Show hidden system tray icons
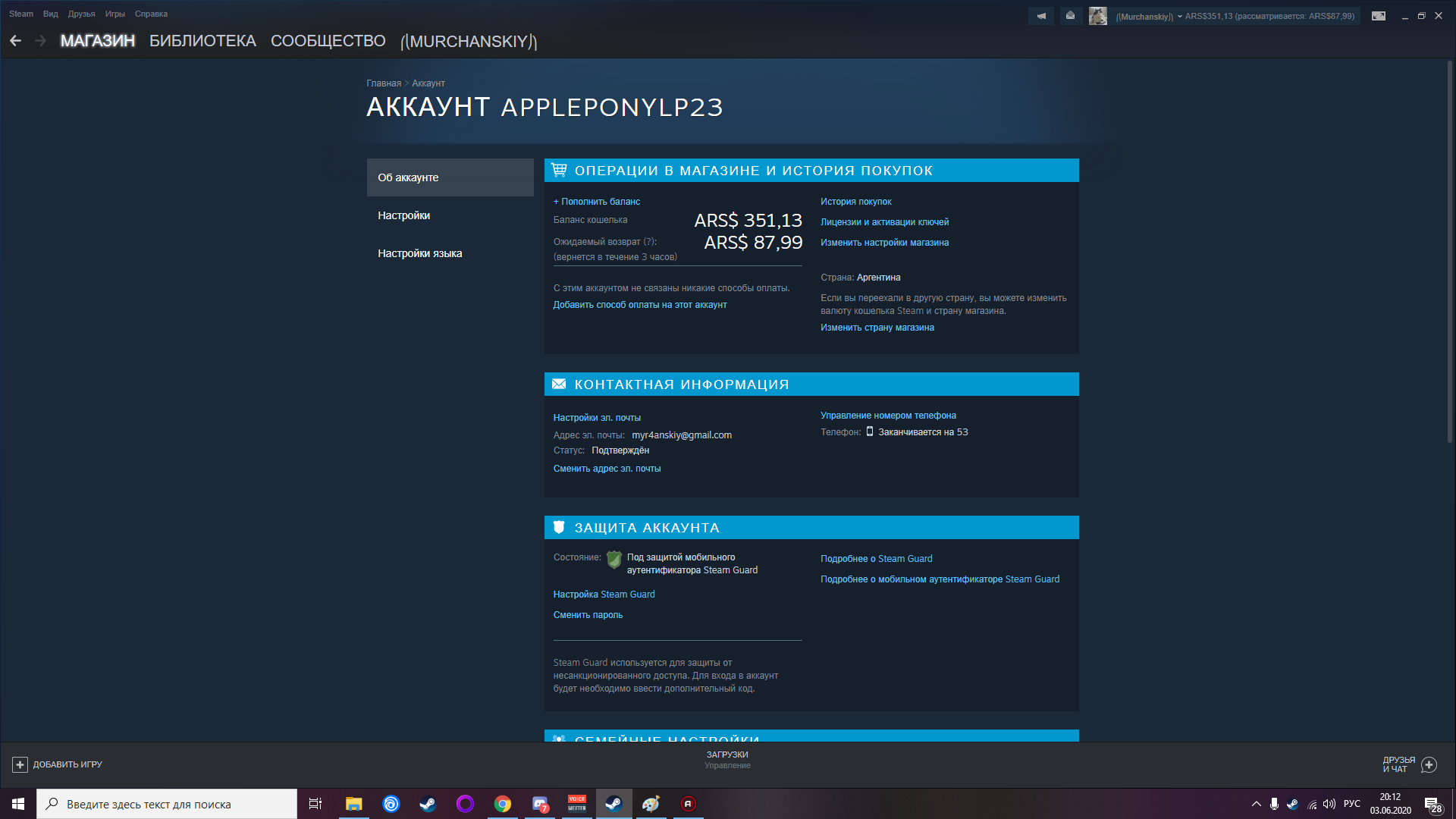Image resolution: width=1456 pixels, height=819 pixels. pyautogui.click(x=1257, y=804)
